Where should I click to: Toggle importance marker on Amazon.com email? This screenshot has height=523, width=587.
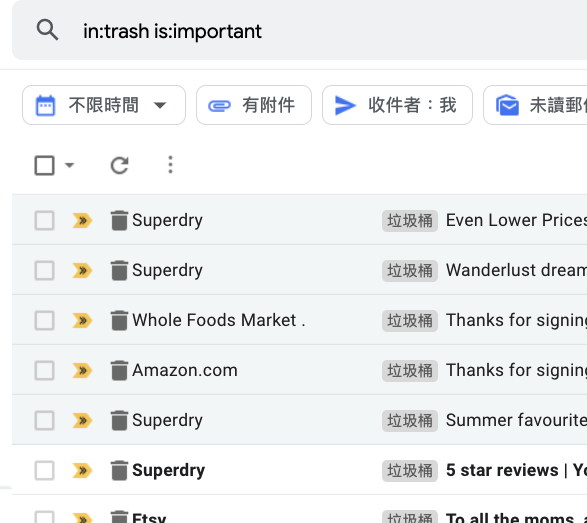[x=82, y=371]
